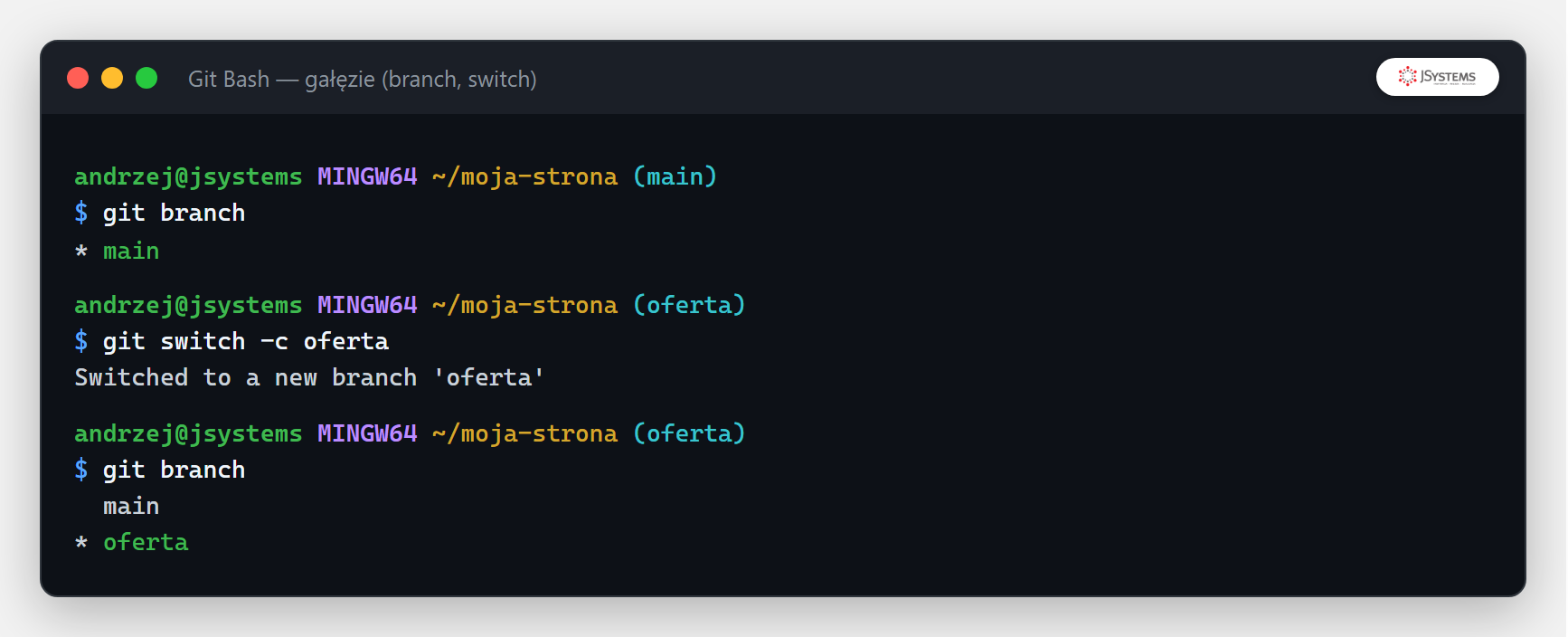Viewport: 1568px width, 637px height.
Task: Click the '(main)' branch indicator in prompt
Action: pyautogui.click(x=675, y=176)
